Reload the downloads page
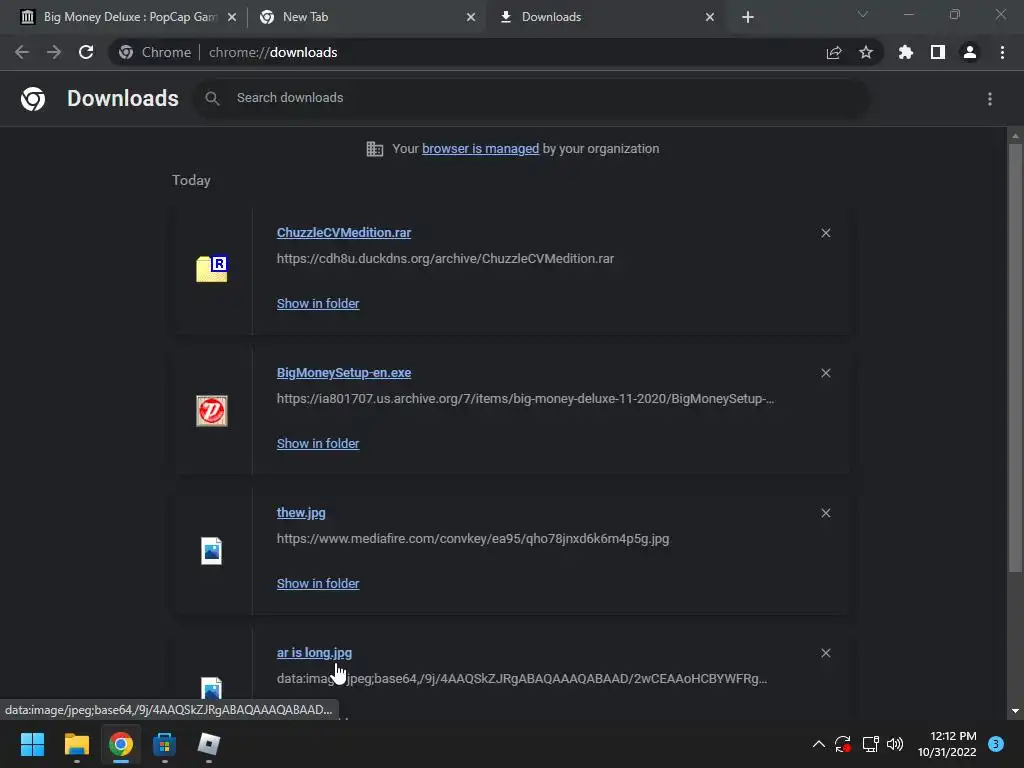Screen dimensions: 1024x768 click(86, 52)
